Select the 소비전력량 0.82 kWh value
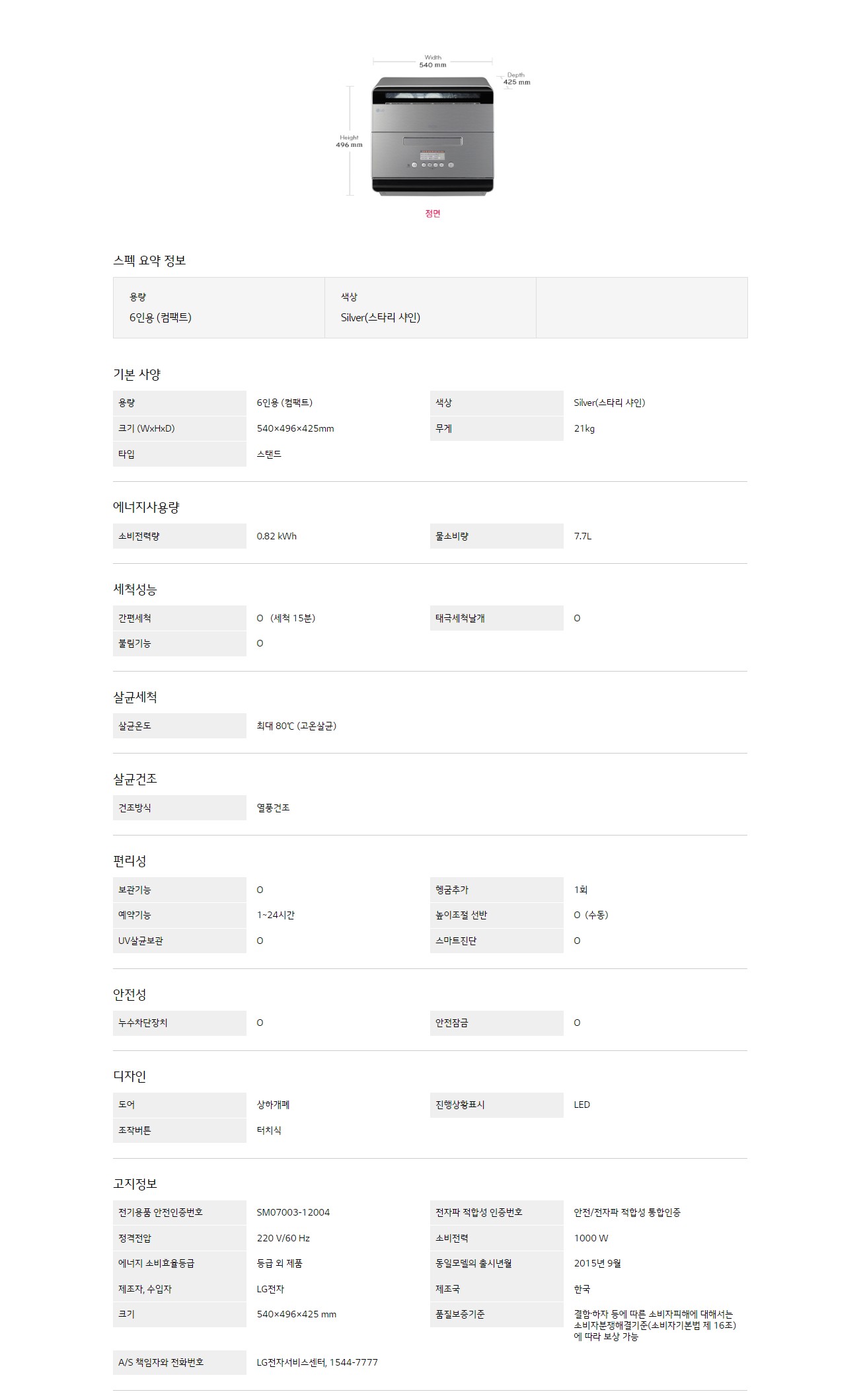This screenshot has height=1400, width=861. coord(277,536)
